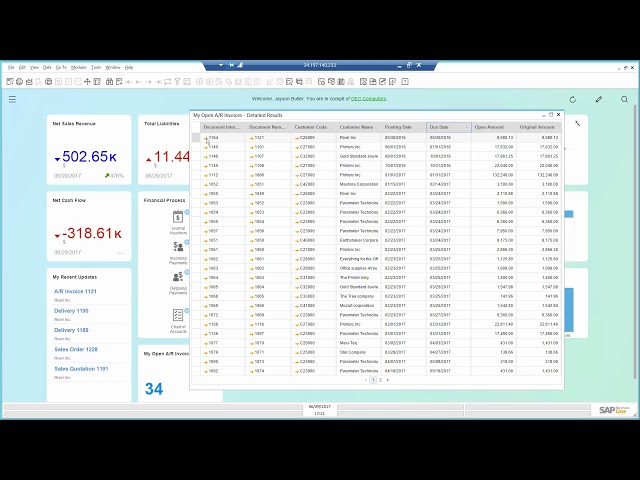This screenshot has width=640, height=480.
Task: Open Chart of Accounts in Financial Process
Action: 178,322
